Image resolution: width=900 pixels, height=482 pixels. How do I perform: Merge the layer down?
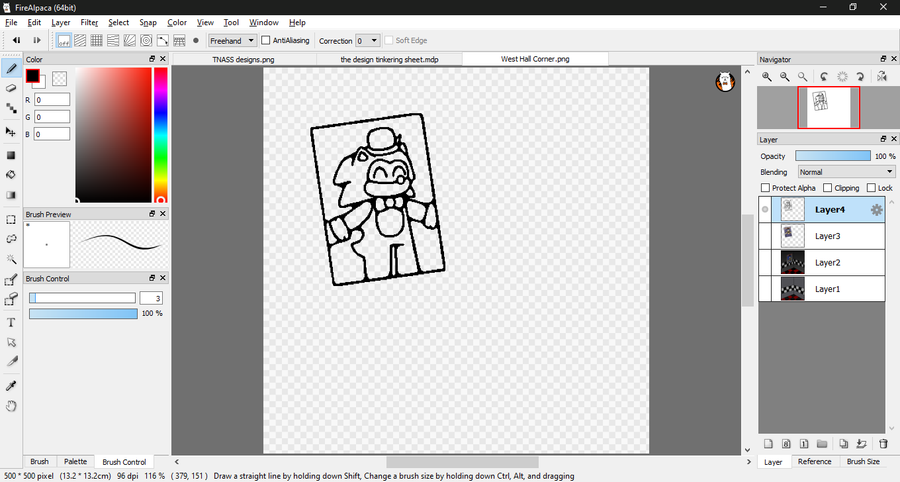(x=861, y=444)
